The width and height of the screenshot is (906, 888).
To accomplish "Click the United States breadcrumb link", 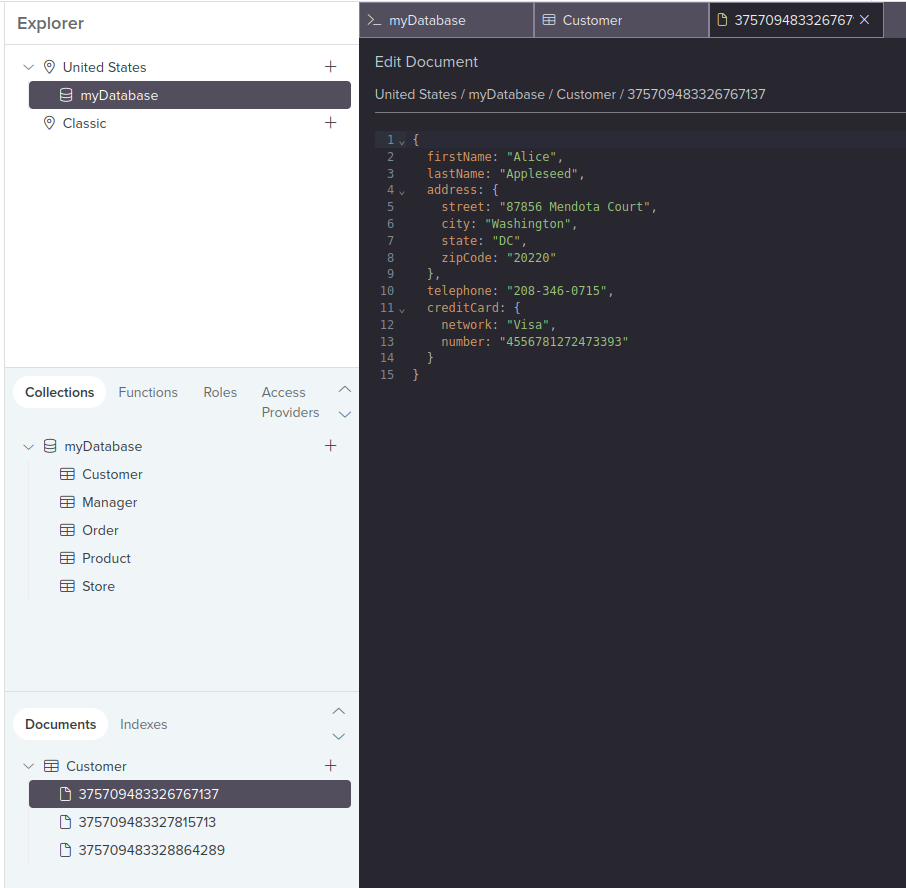I will [x=415, y=94].
